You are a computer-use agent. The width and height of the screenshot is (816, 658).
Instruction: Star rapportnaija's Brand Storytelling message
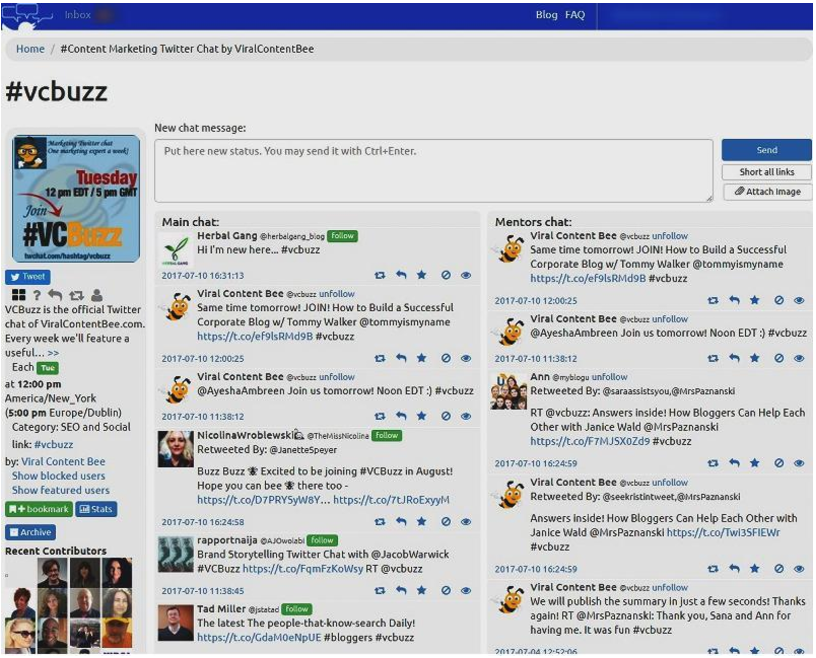coord(422,590)
